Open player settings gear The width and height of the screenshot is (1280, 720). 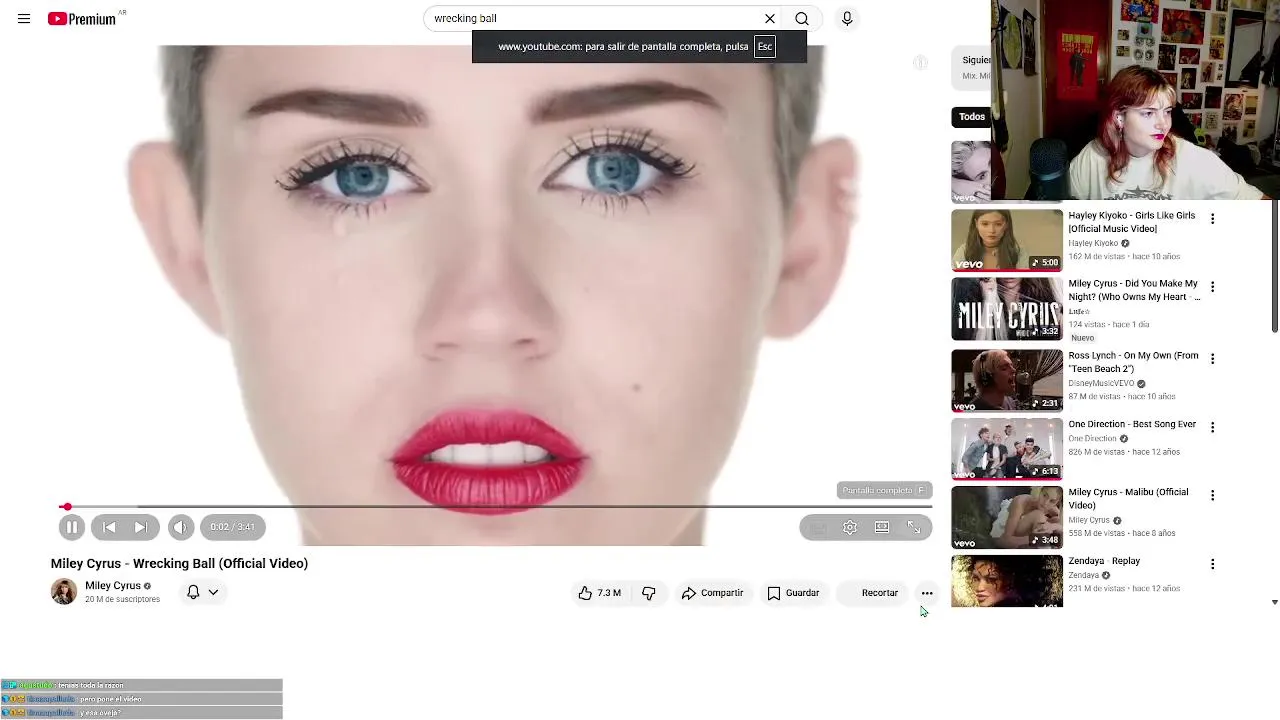850,527
